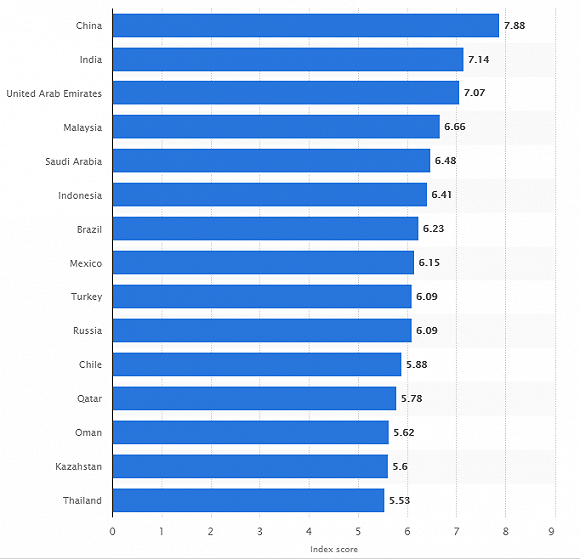Select the Qatar bar
580x559 pixels.
click(x=254, y=398)
